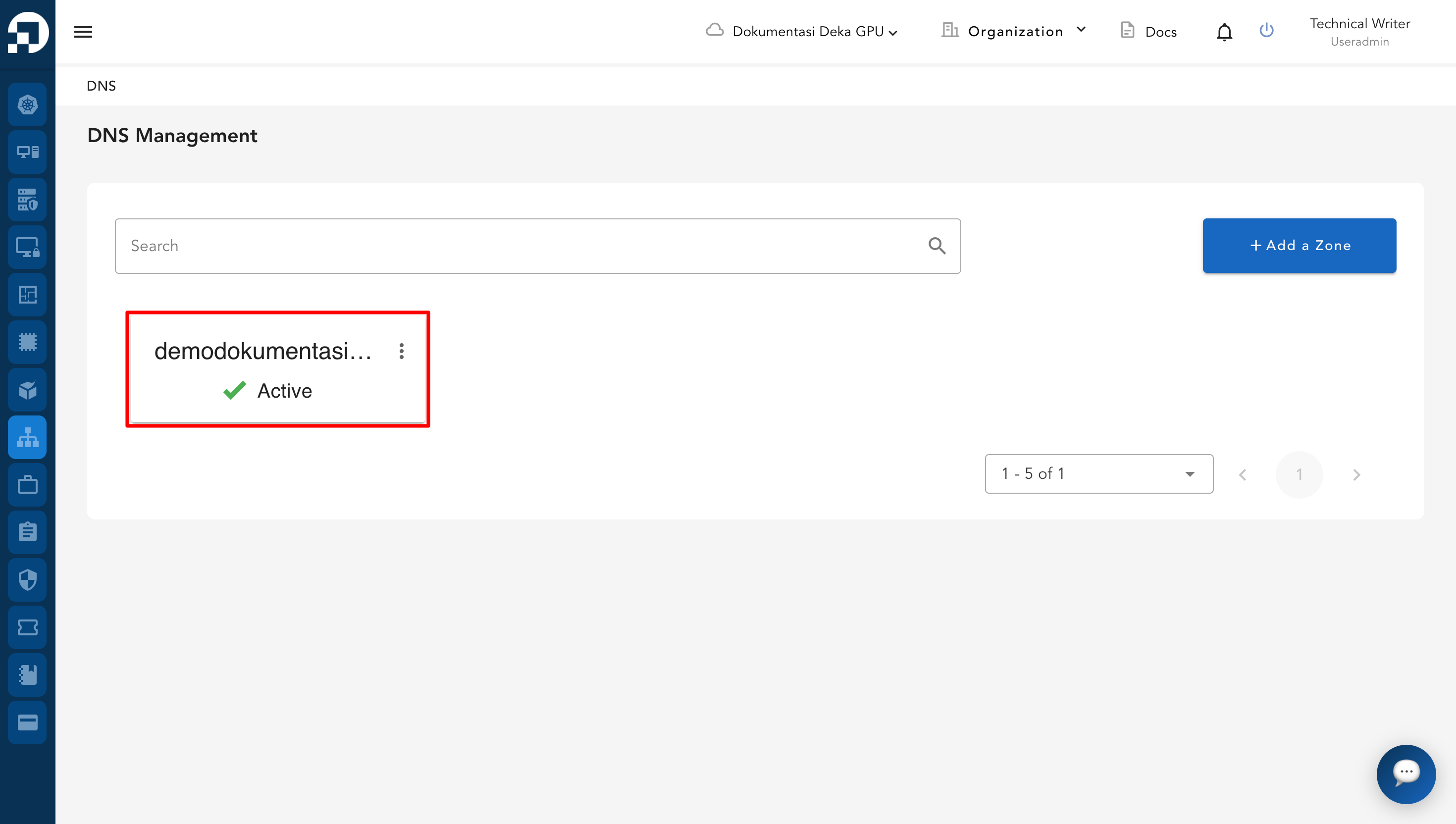
Task: Open the Kubernetes sidebar icon
Action: [27, 104]
